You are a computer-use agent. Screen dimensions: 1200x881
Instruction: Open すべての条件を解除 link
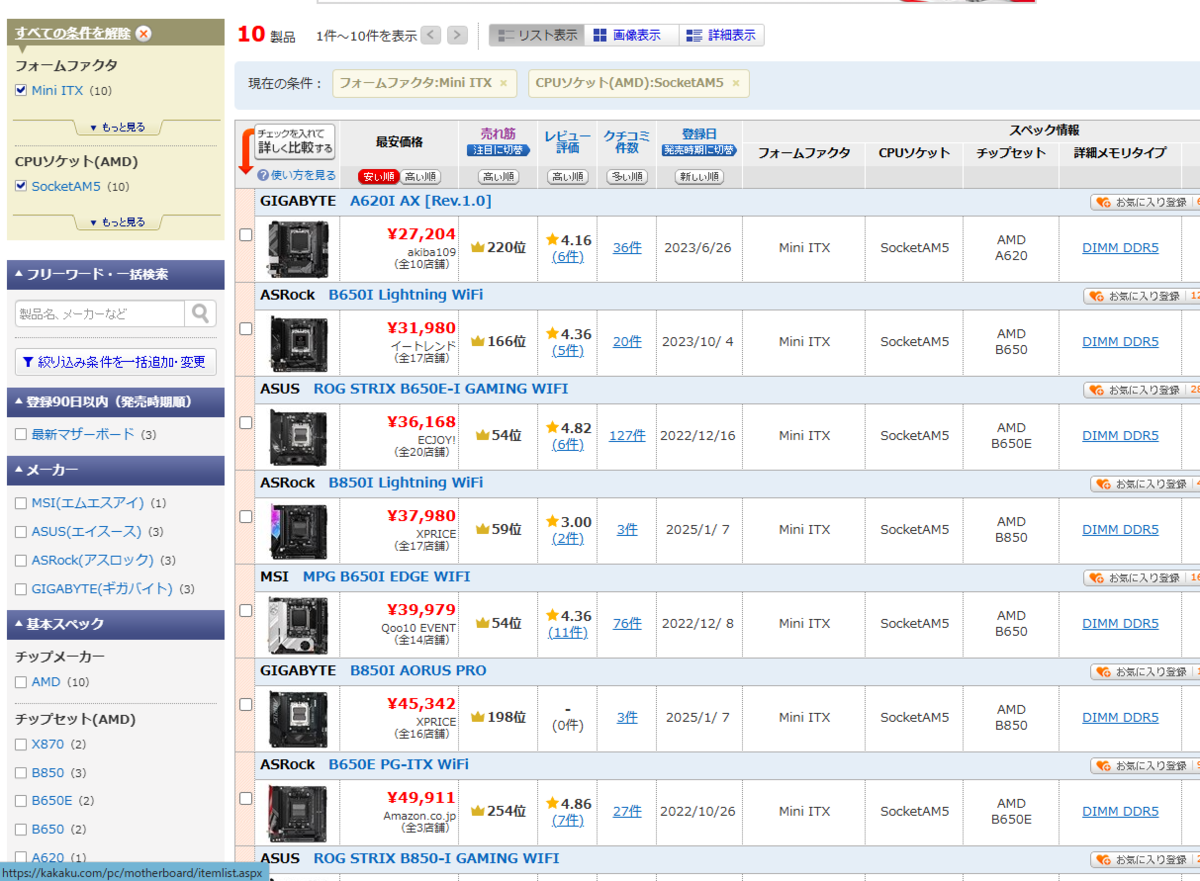pos(73,33)
